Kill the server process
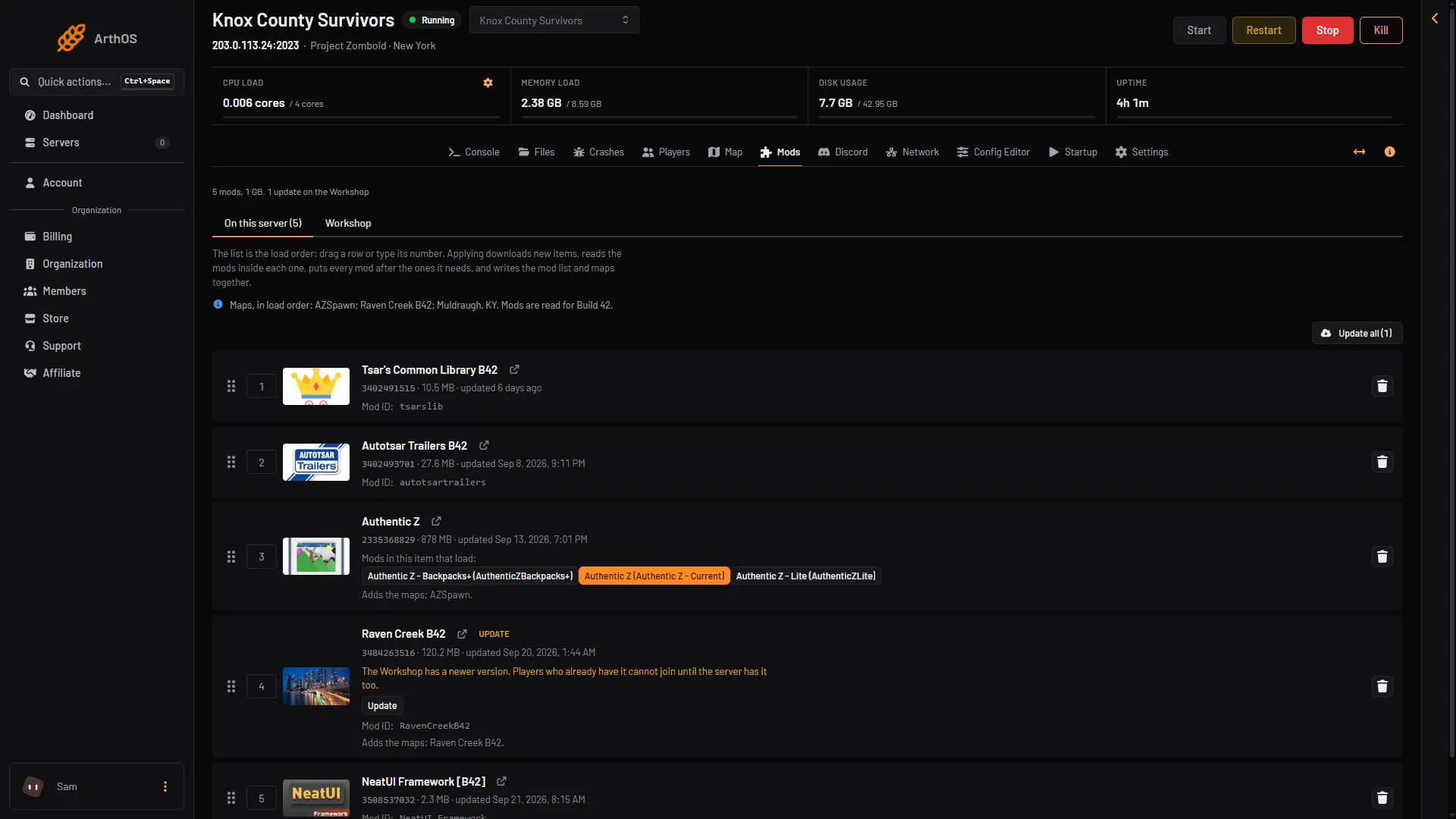 (1381, 30)
